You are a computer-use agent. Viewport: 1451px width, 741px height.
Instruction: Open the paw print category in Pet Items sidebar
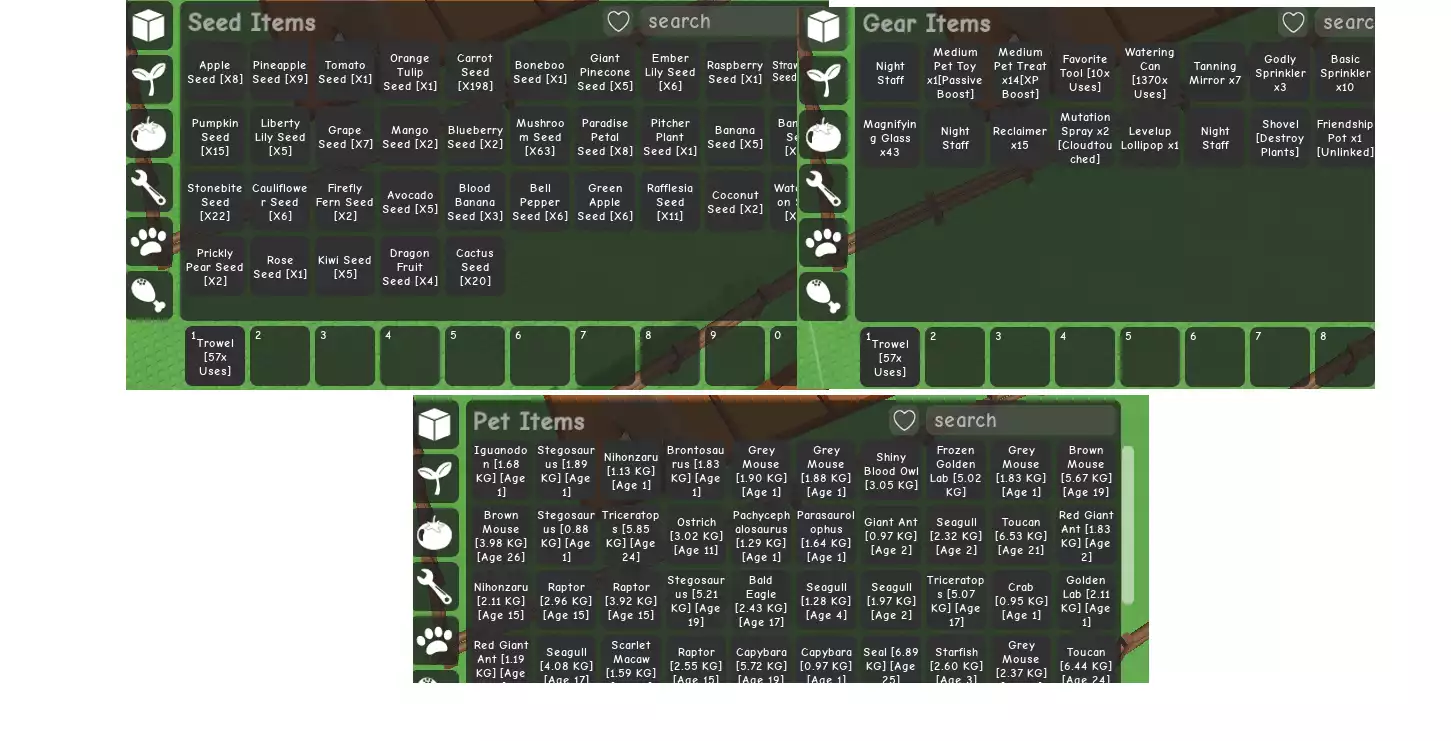435,640
